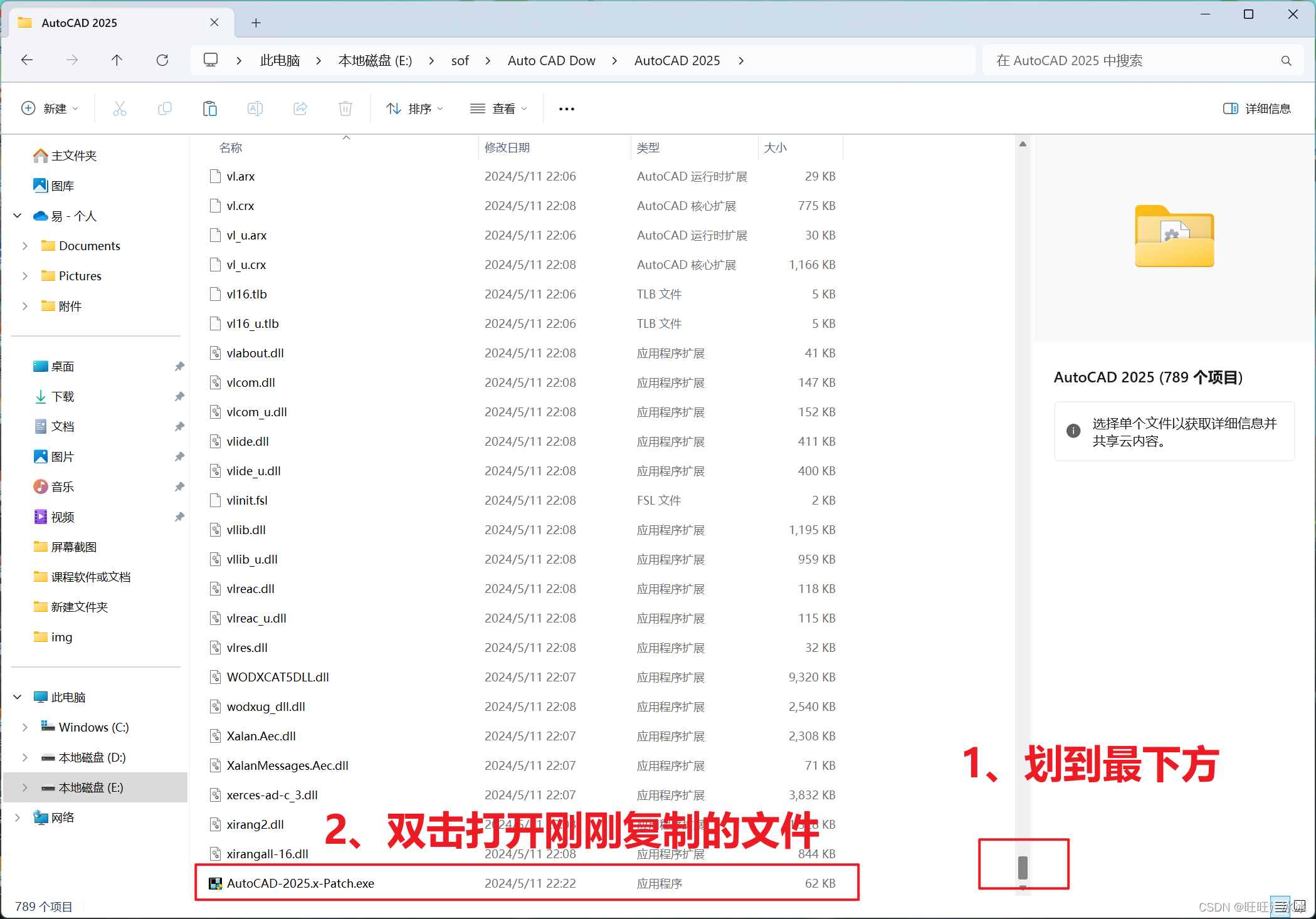Viewport: 1316px width, 919px height.
Task: Close the AutoCAD 2025 tab
Action: pyautogui.click(x=214, y=23)
